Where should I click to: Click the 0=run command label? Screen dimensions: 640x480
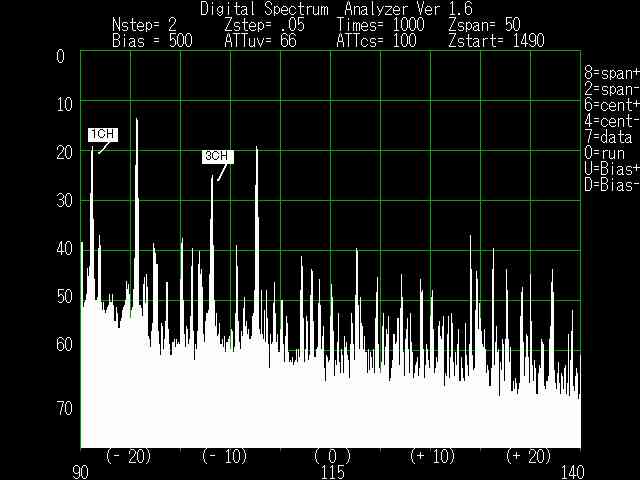604,153
